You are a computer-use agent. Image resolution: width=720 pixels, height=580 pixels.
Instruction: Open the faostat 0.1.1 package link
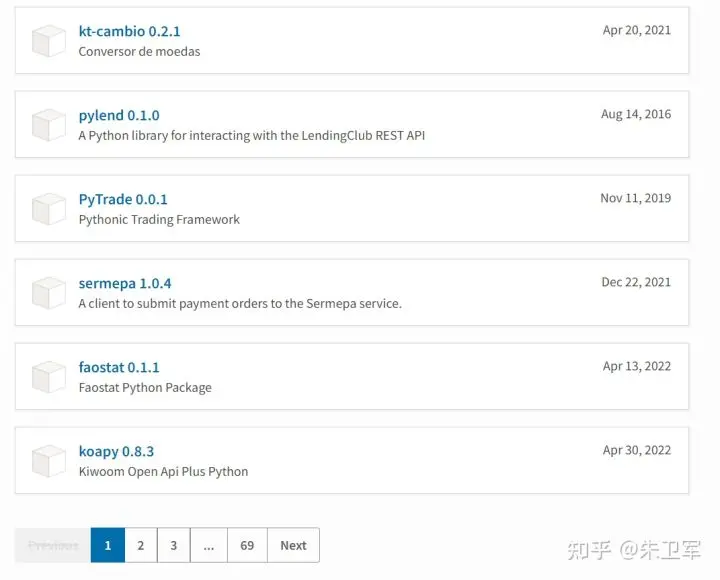pyautogui.click(x=118, y=367)
